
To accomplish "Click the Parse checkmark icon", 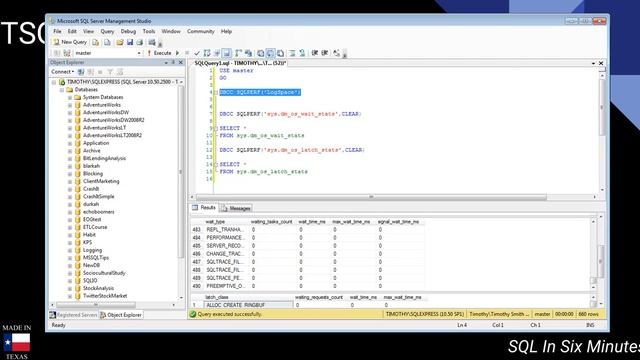I will [197, 53].
